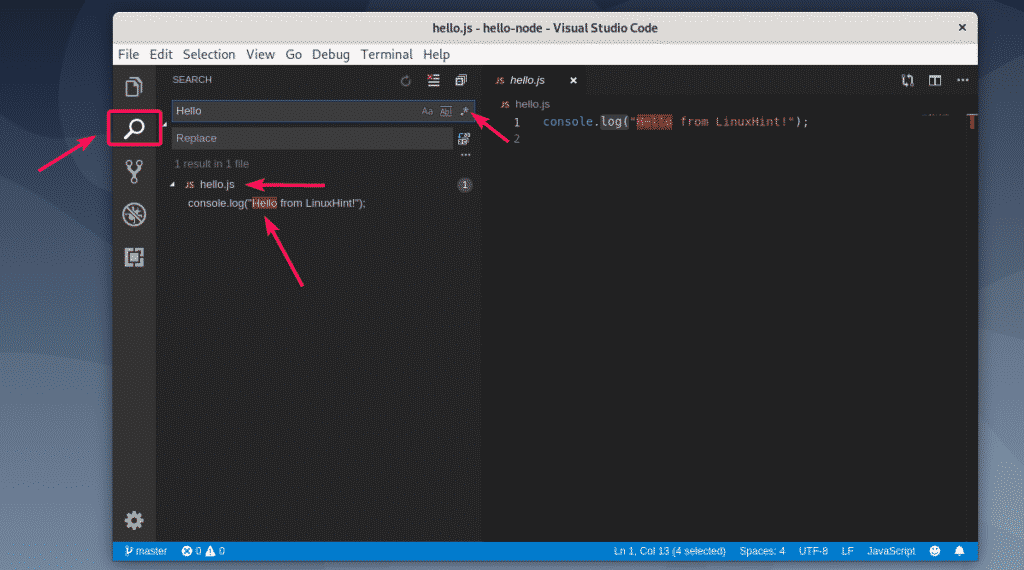The height and width of the screenshot is (570, 1024).
Task: Click the Replace All icon
Action: pyautogui.click(x=464, y=139)
